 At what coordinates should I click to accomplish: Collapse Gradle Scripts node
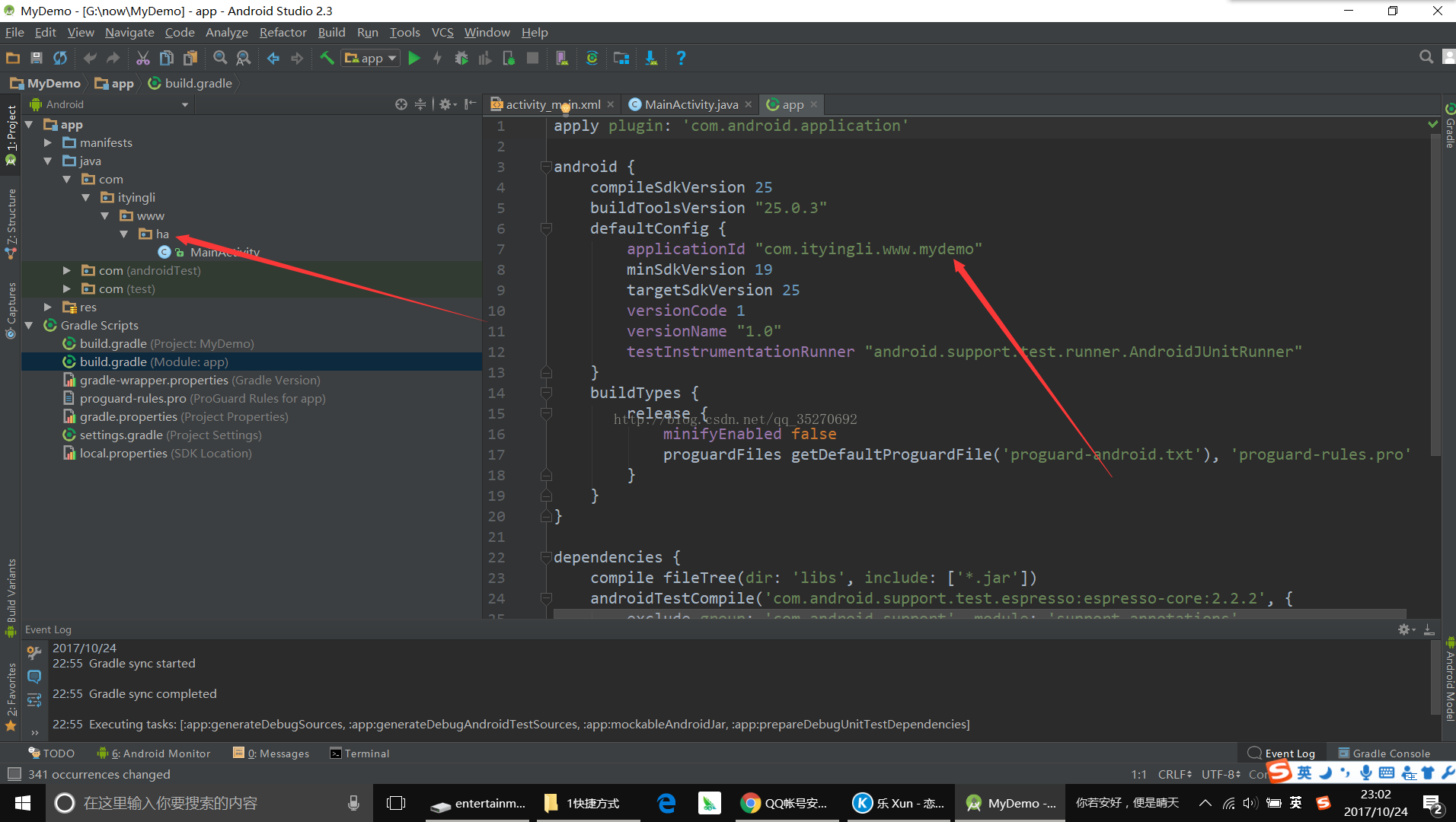tap(29, 325)
